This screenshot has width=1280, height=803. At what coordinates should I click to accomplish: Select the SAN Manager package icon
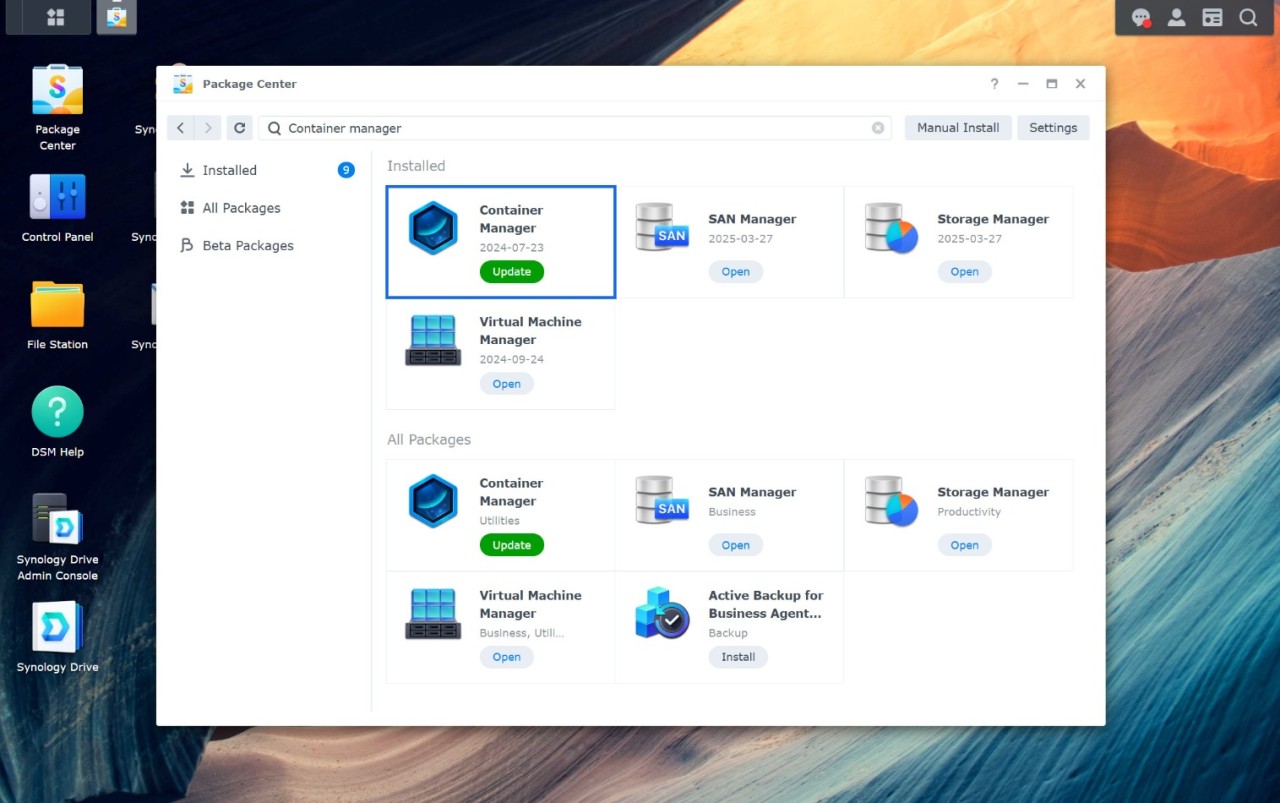click(x=661, y=227)
